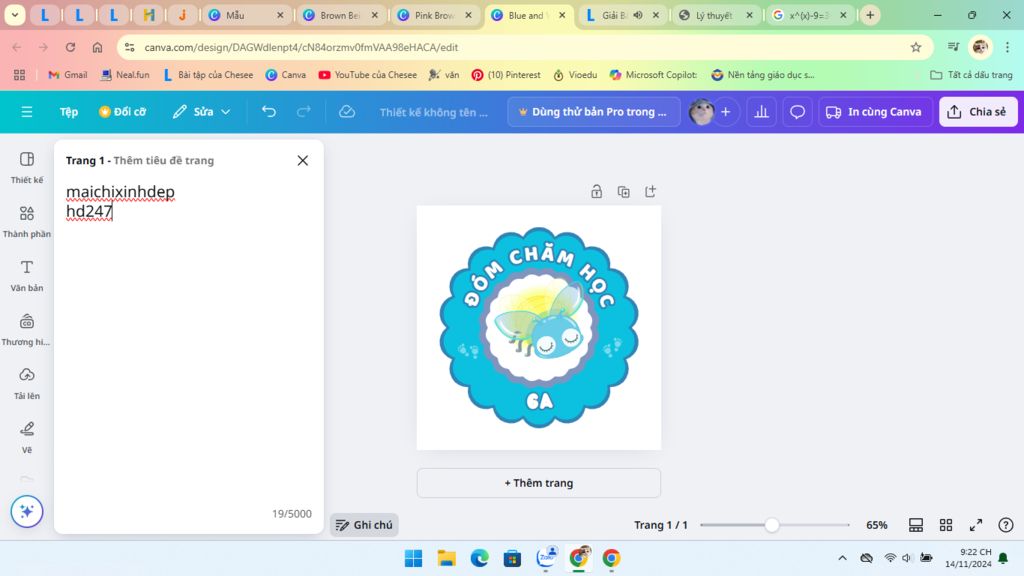This screenshot has width=1024, height=576.
Task: Toggle the Ghi chú notes panel
Action: 364,525
